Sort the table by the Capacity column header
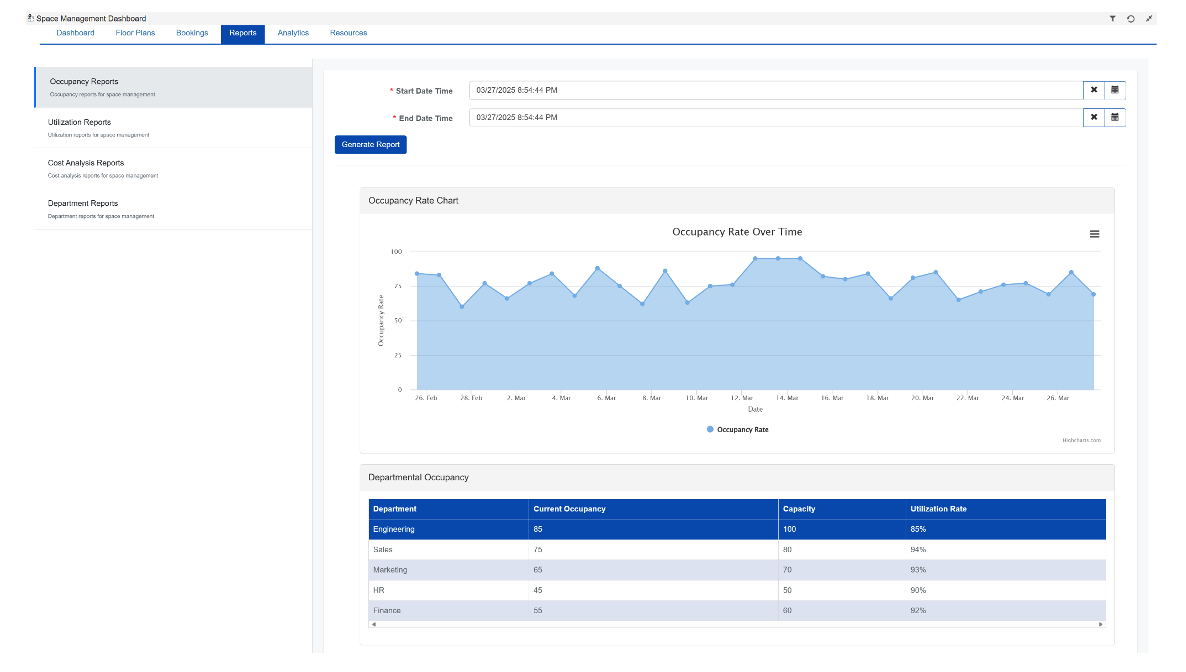This screenshot has width=1186, height=672. click(x=799, y=509)
